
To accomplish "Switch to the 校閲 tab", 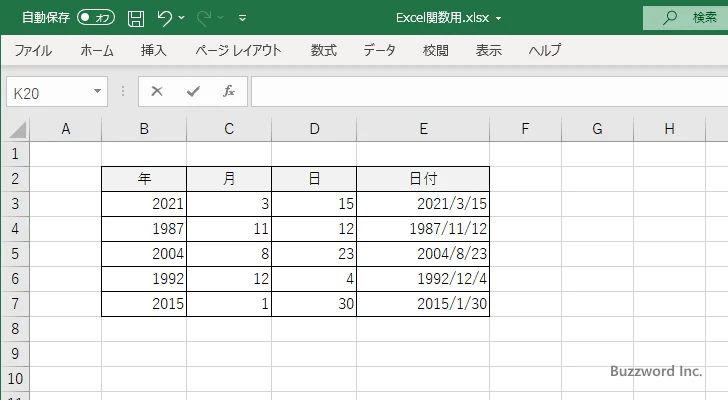I will click(436, 50).
